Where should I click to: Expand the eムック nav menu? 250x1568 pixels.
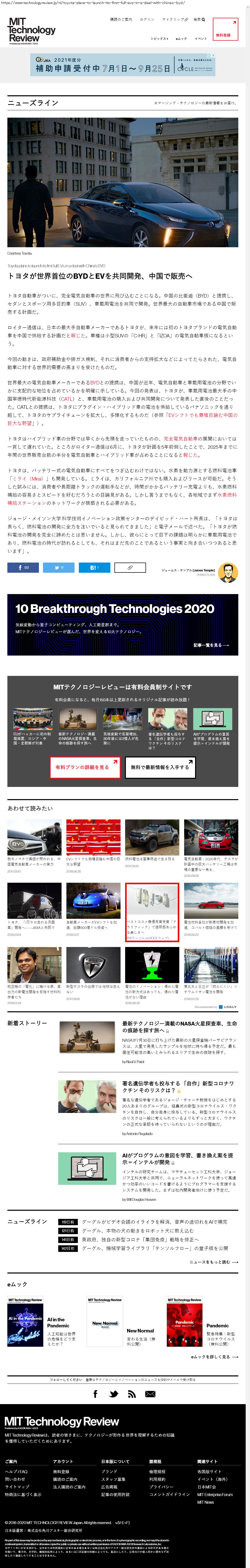[x=181, y=38]
